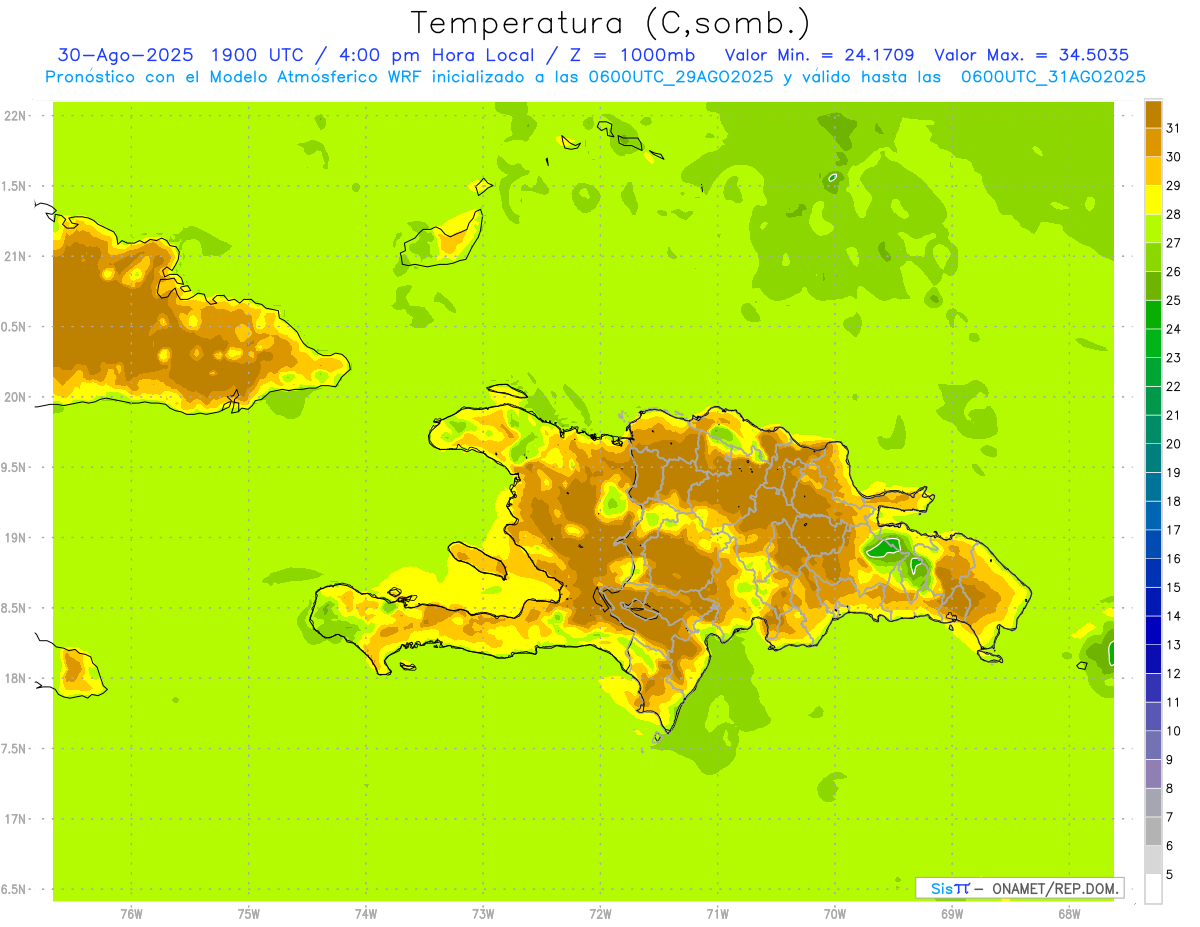Click the 'Valor Min. = 24.1709' readout

tap(819, 55)
